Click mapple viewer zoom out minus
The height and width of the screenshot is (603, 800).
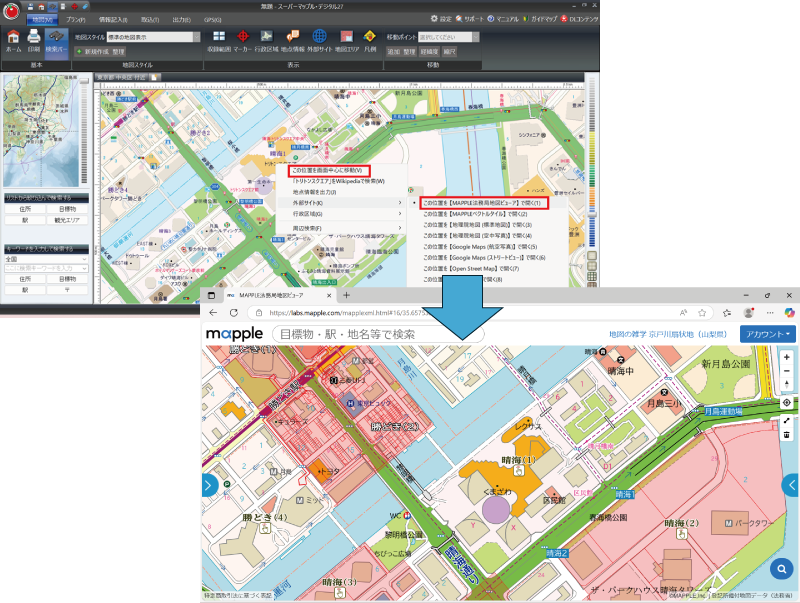pos(786,371)
